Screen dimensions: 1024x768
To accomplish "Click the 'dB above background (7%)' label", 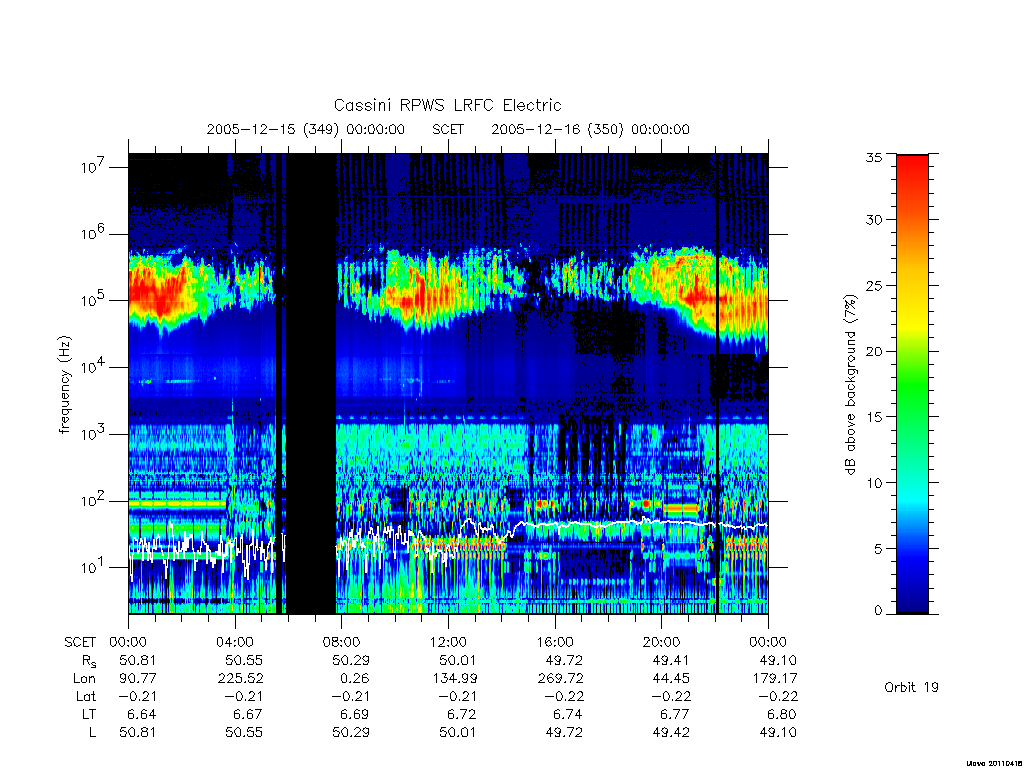I will coord(850,385).
